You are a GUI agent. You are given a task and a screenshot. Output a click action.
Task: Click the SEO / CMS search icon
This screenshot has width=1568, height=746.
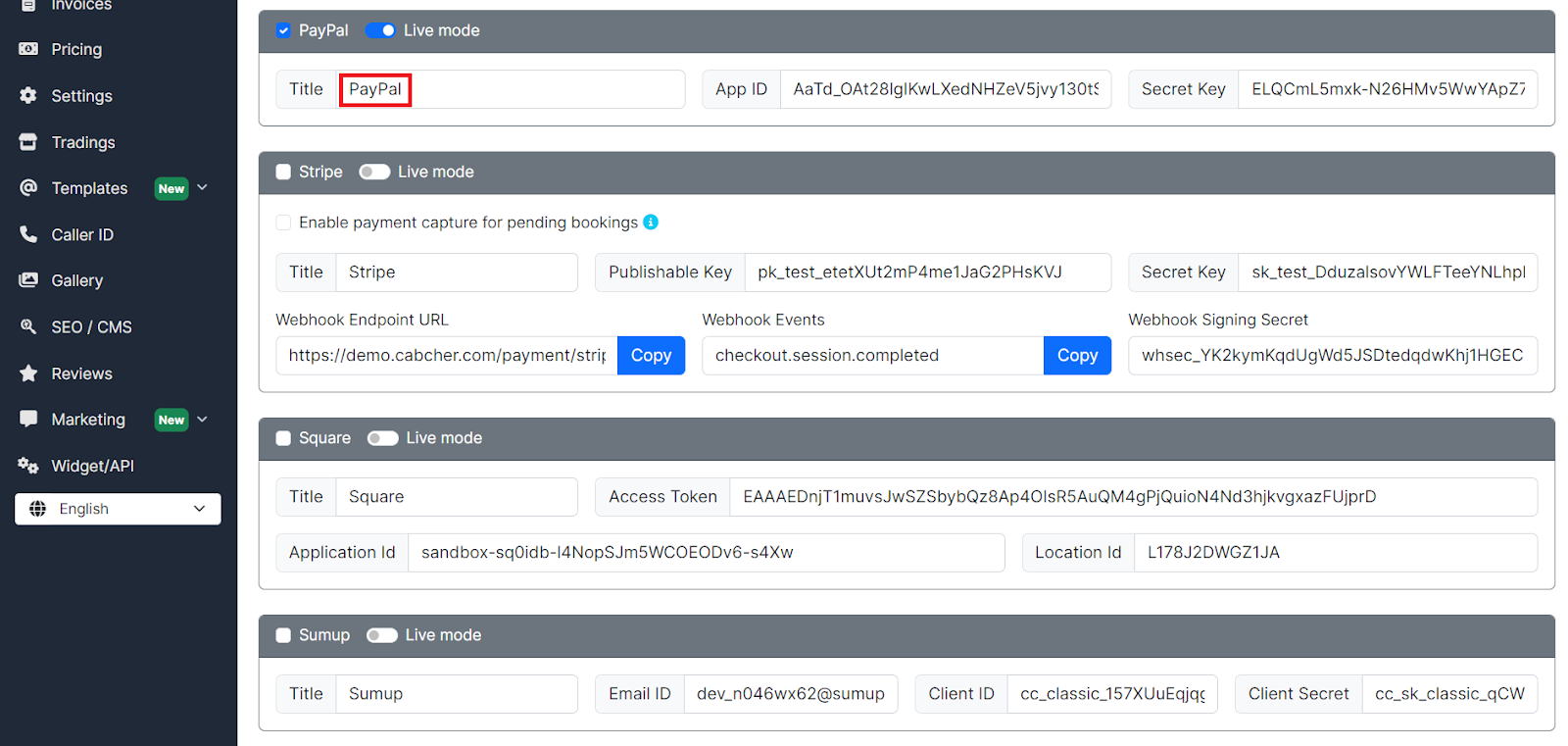coord(28,326)
